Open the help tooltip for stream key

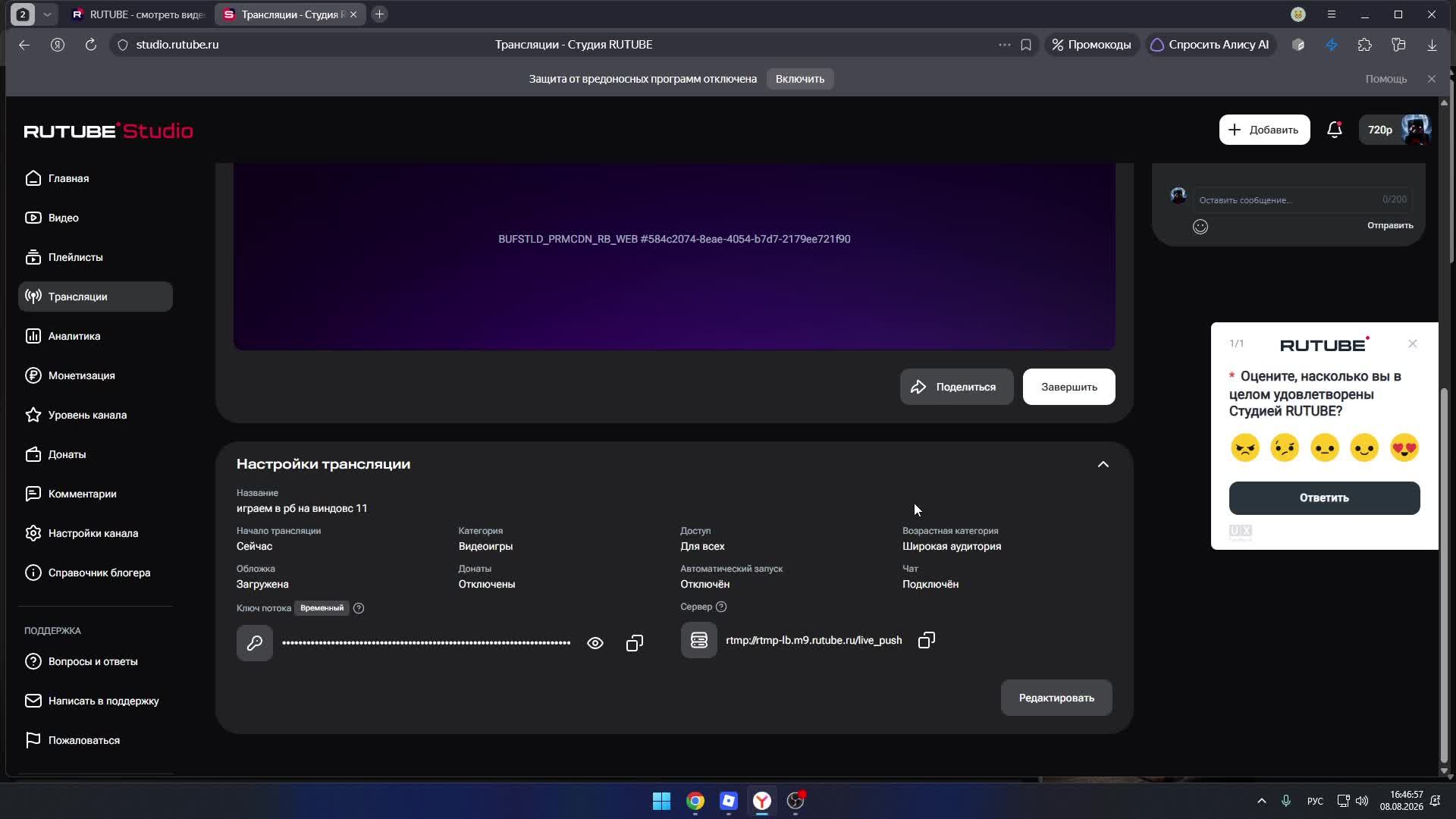(x=359, y=608)
